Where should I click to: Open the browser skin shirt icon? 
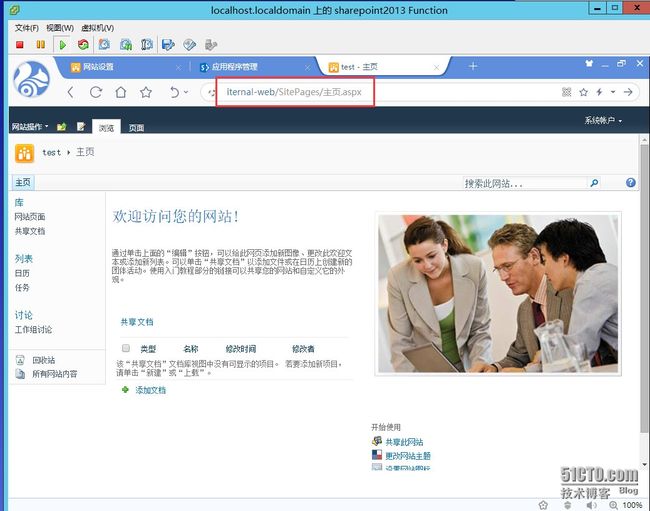point(589,64)
